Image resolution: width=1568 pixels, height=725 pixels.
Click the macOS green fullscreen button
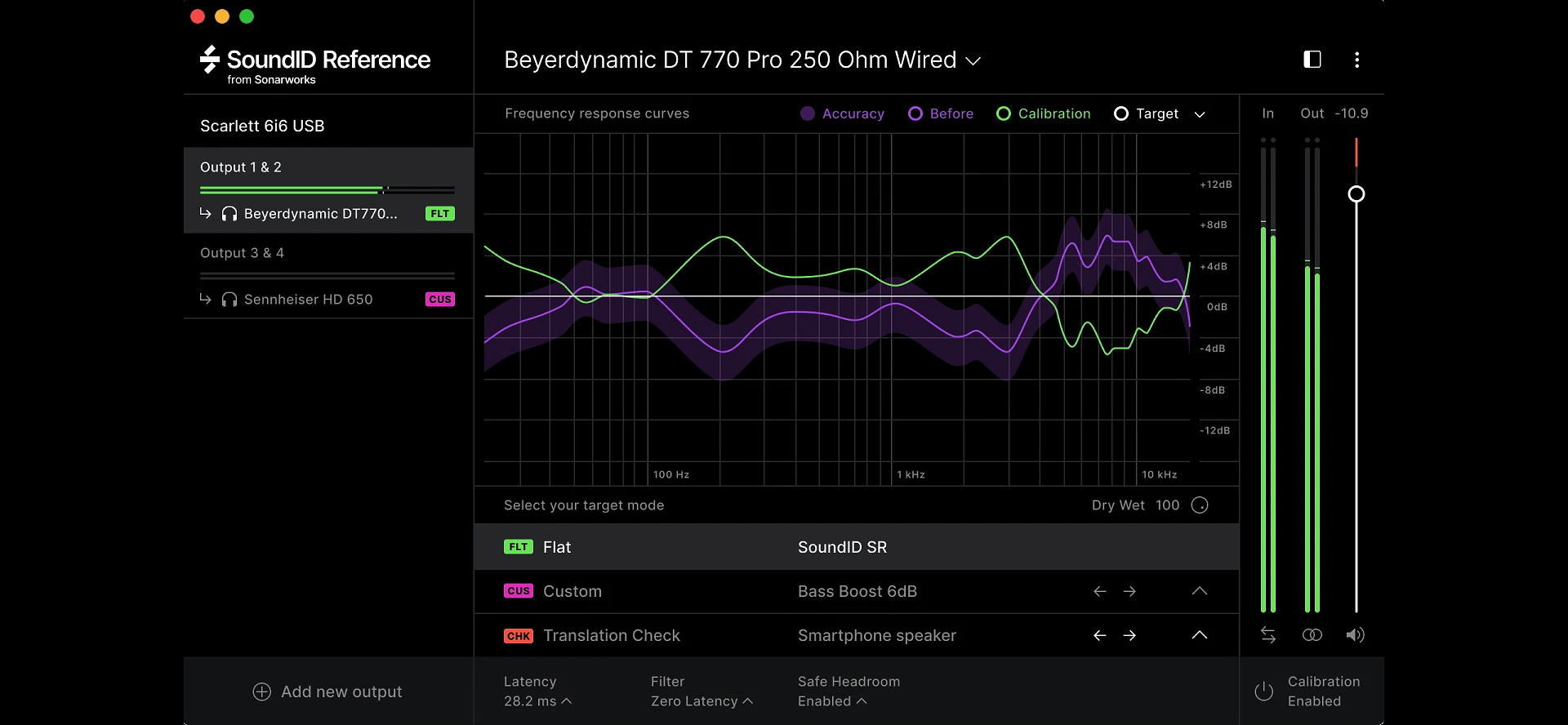pos(247,16)
